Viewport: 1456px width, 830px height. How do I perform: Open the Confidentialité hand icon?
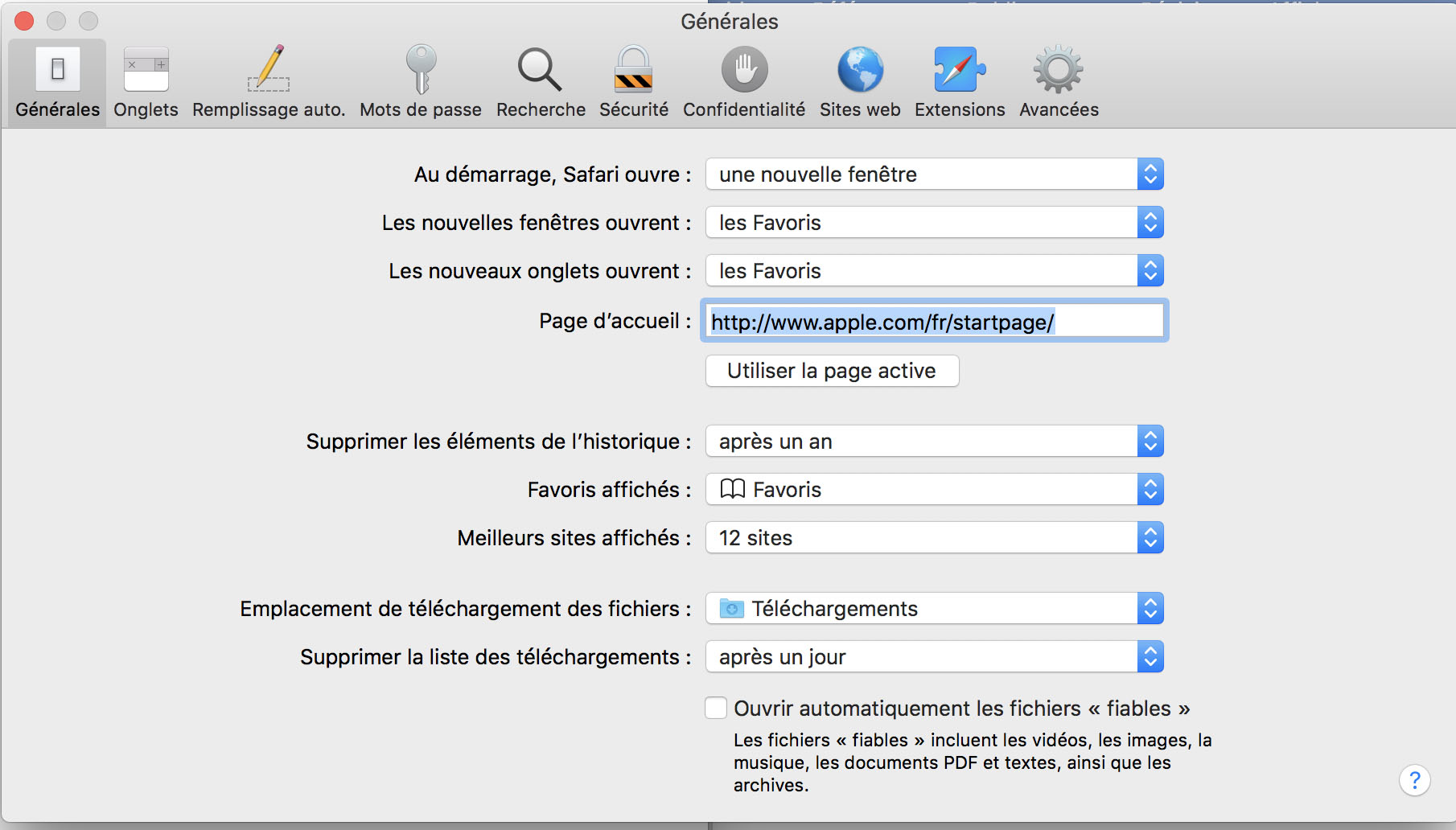[744, 69]
